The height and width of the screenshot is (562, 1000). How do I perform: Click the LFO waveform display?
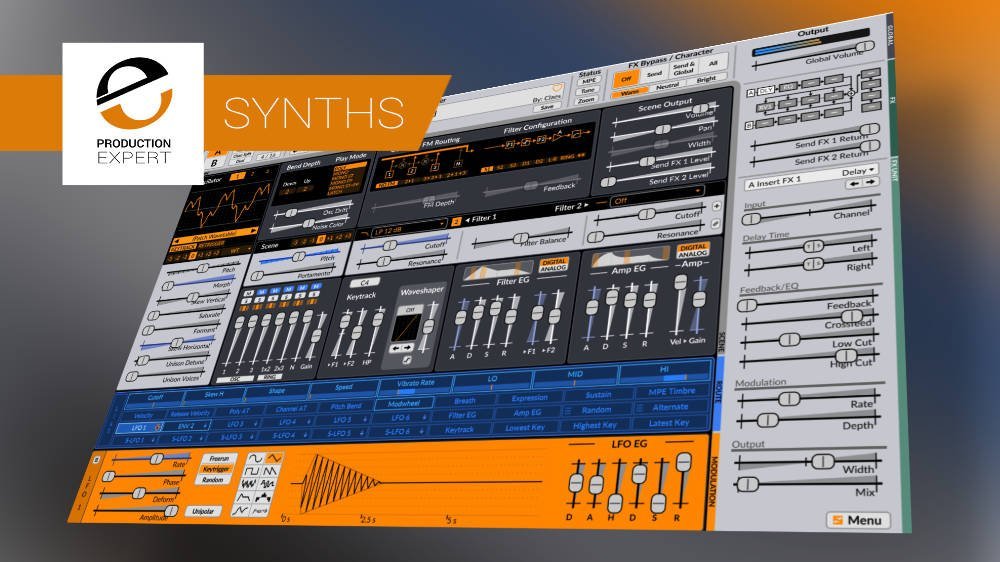pyautogui.click(x=418, y=481)
